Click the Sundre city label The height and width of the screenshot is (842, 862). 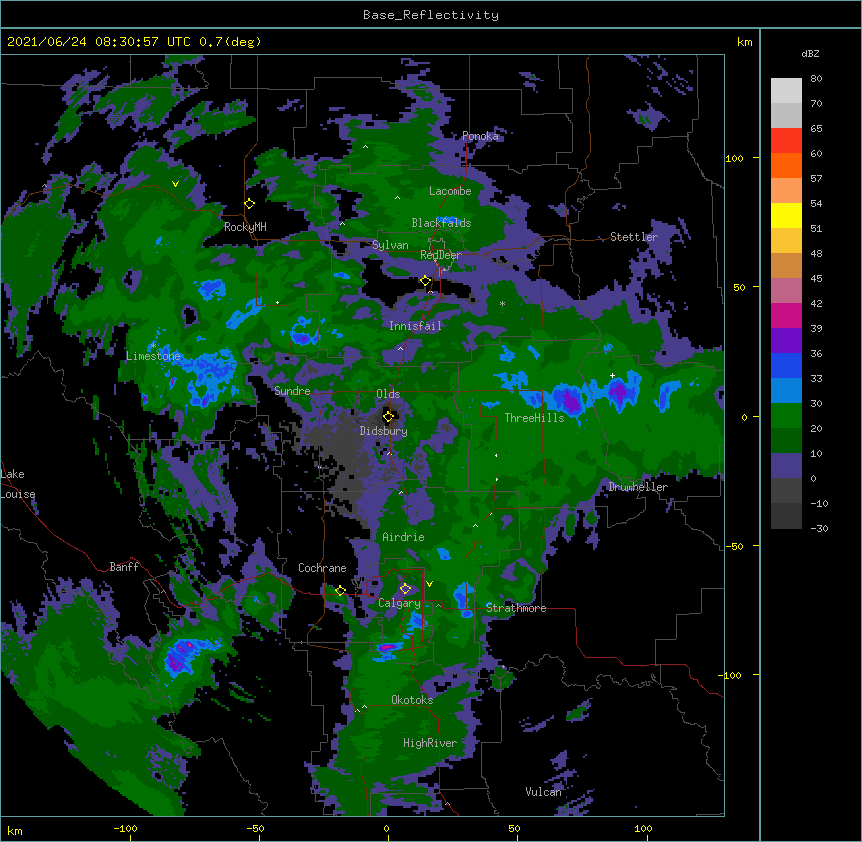coord(292,391)
